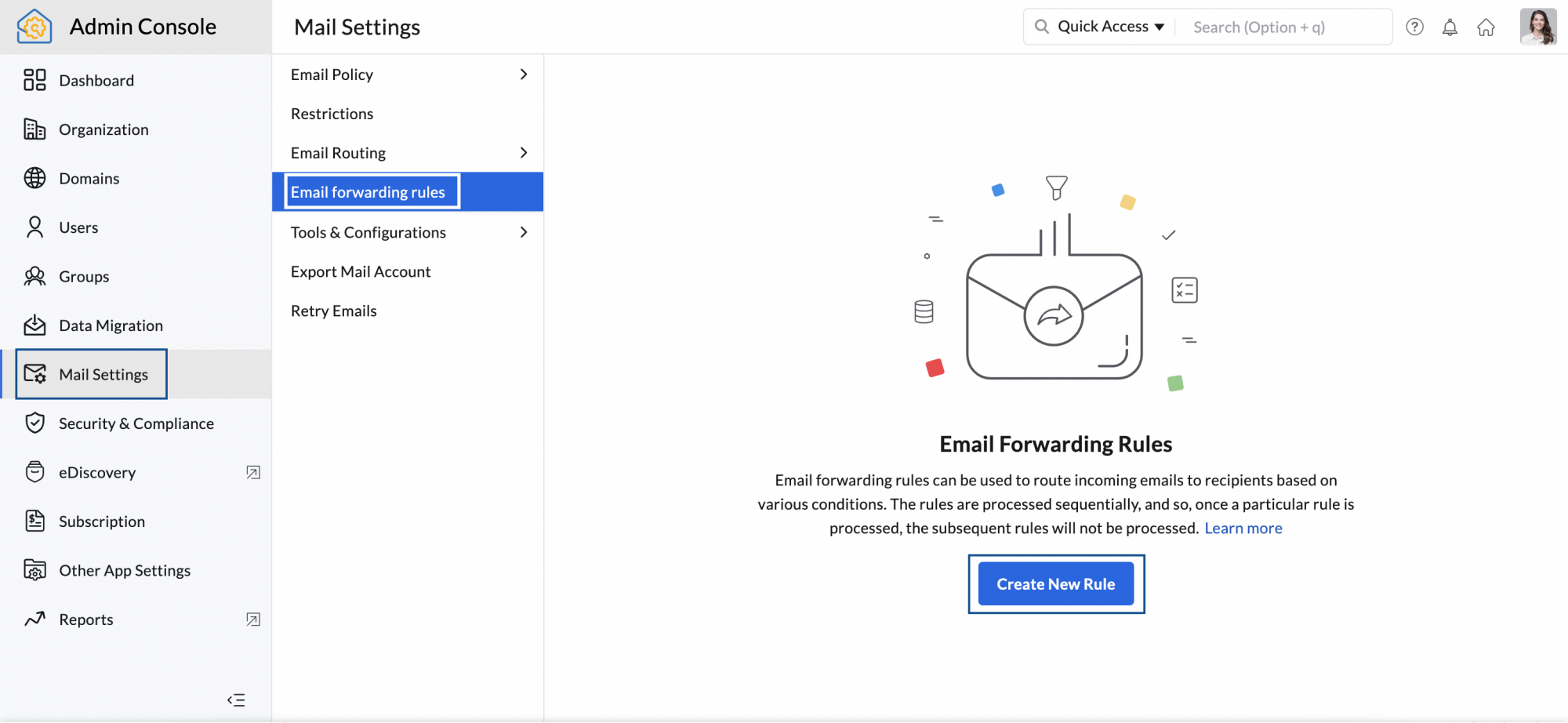Image resolution: width=1568 pixels, height=723 pixels.
Task: Open the help question mark icon
Action: coord(1415,27)
